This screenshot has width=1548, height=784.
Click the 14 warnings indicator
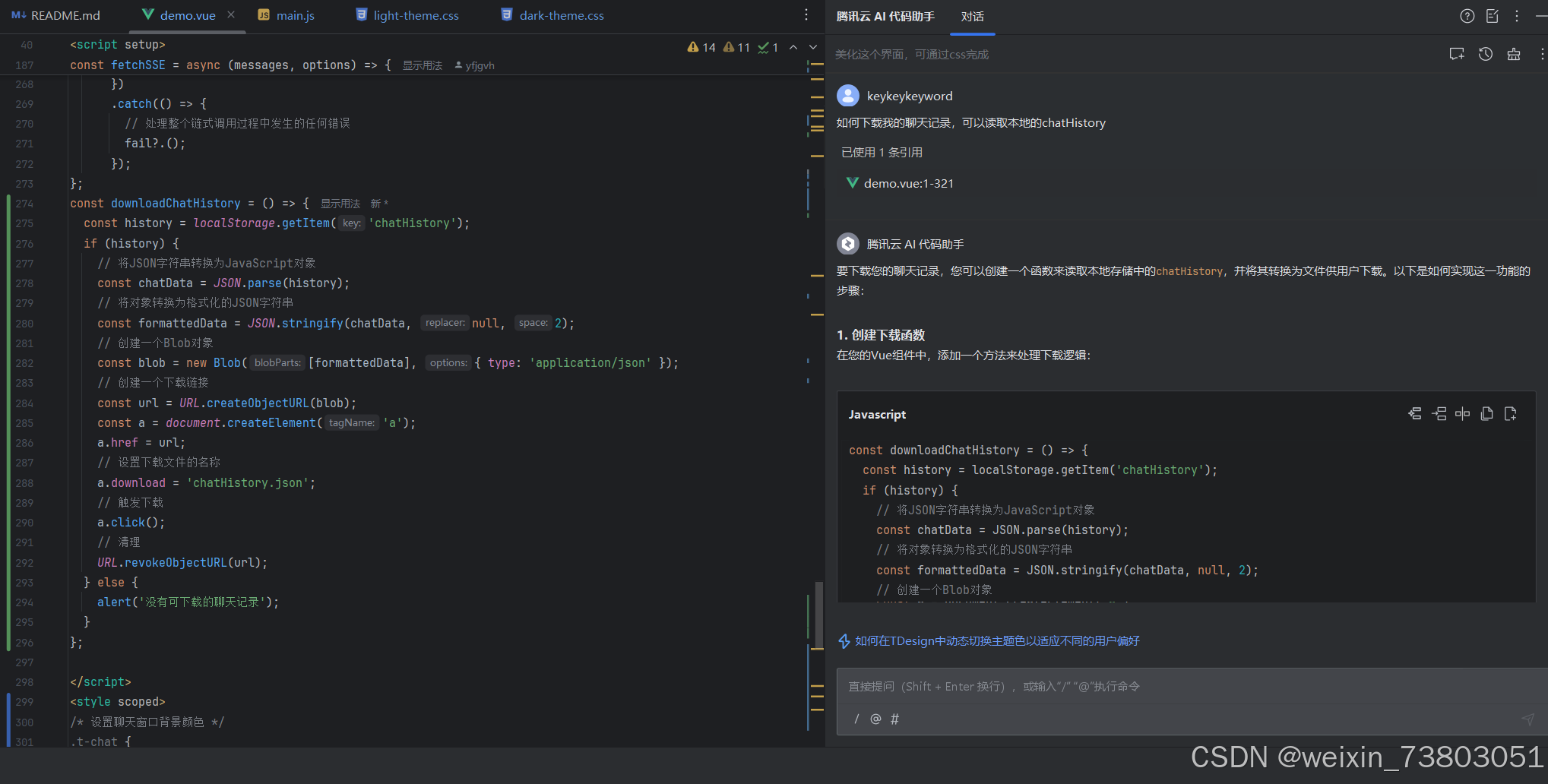[701, 47]
